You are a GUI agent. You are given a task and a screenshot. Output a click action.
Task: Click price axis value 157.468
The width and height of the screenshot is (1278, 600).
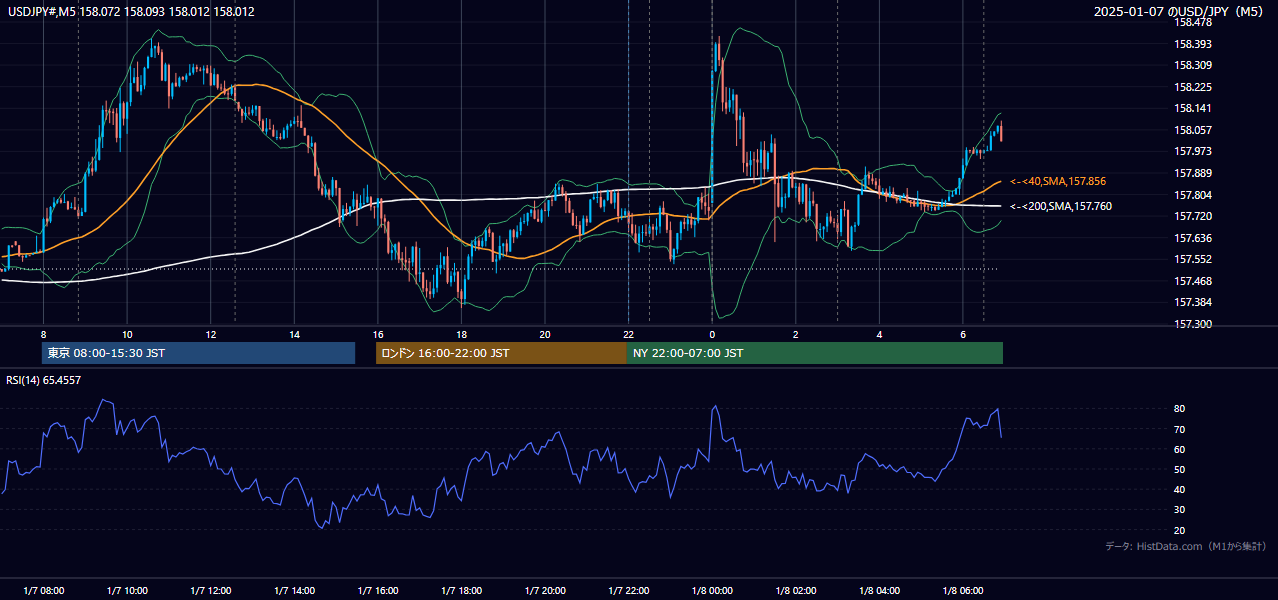click(x=1192, y=281)
